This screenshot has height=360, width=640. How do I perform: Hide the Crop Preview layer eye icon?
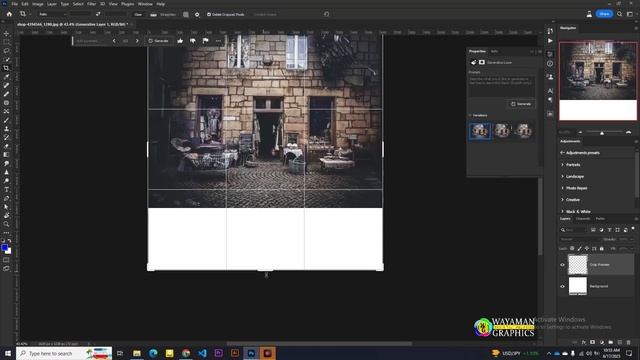562,264
